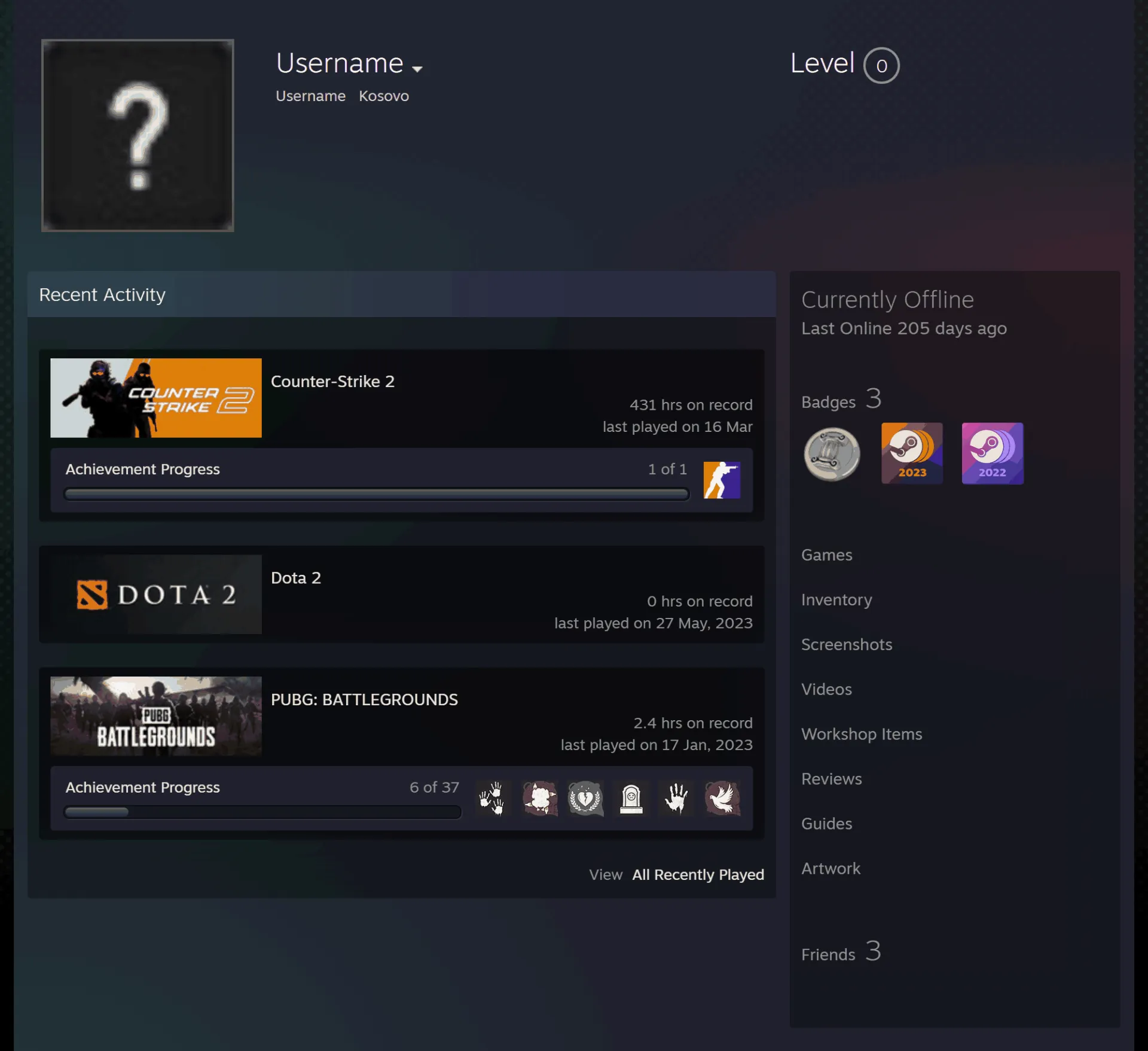Image resolution: width=1148 pixels, height=1051 pixels.
Task: Open the Guides sidebar link
Action: pos(826,824)
